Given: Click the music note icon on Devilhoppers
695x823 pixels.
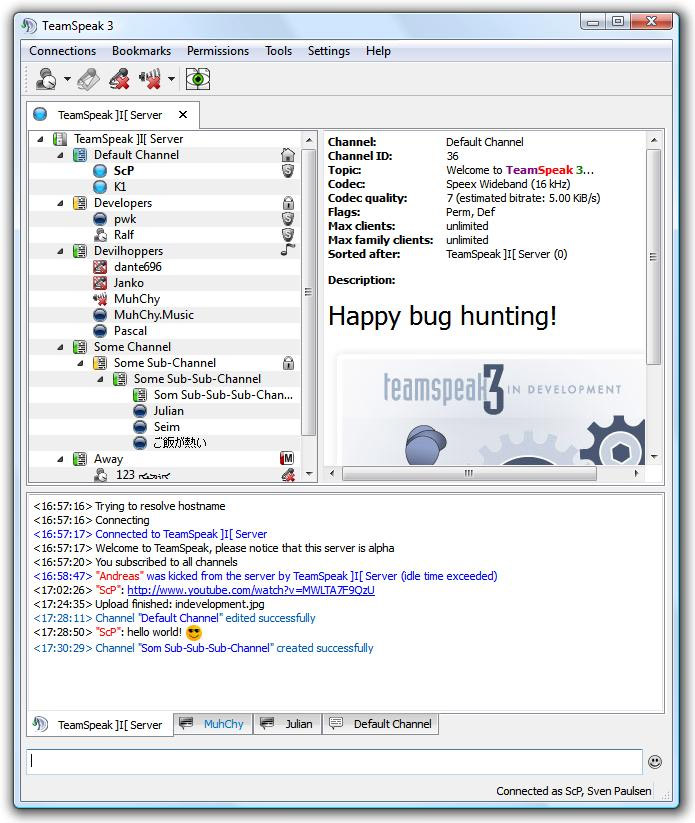Looking at the screenshot, I should (288, 250).
